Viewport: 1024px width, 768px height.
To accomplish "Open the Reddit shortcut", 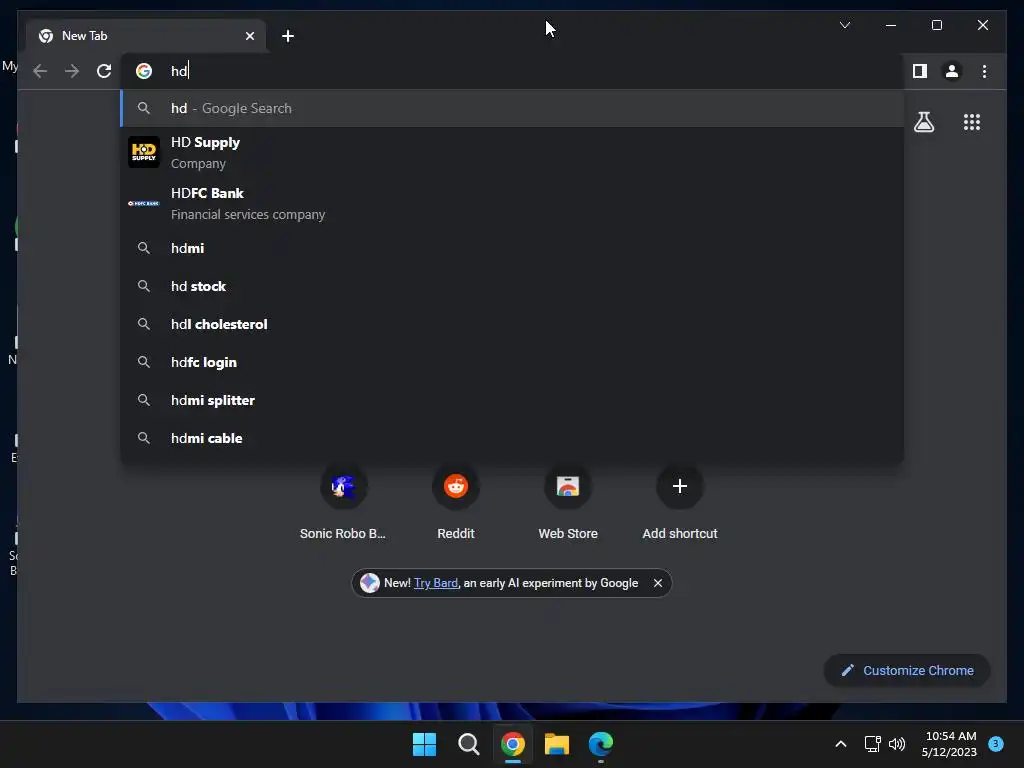I will tap(456, 502).
